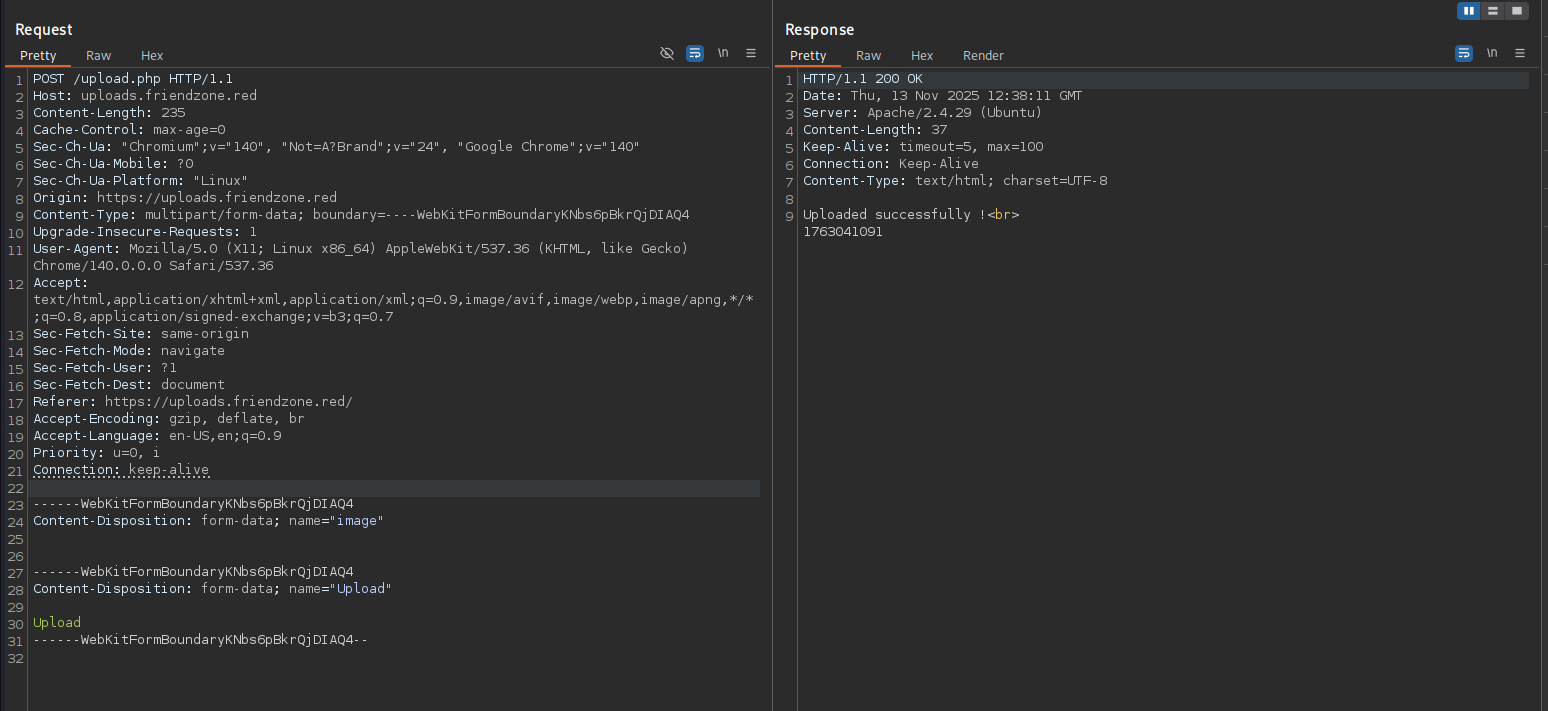Click Sec-Fetch-Site same-origin header
The image size is (1548, 711).
[141, 334]
